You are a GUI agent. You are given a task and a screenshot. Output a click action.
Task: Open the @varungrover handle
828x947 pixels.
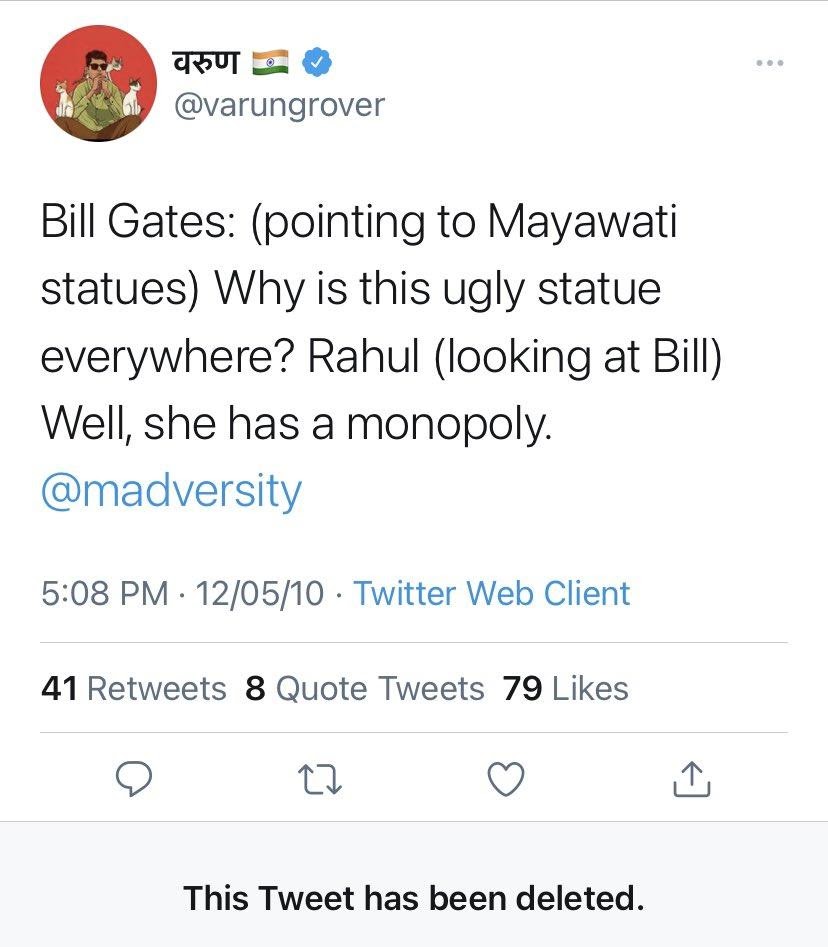279,105
